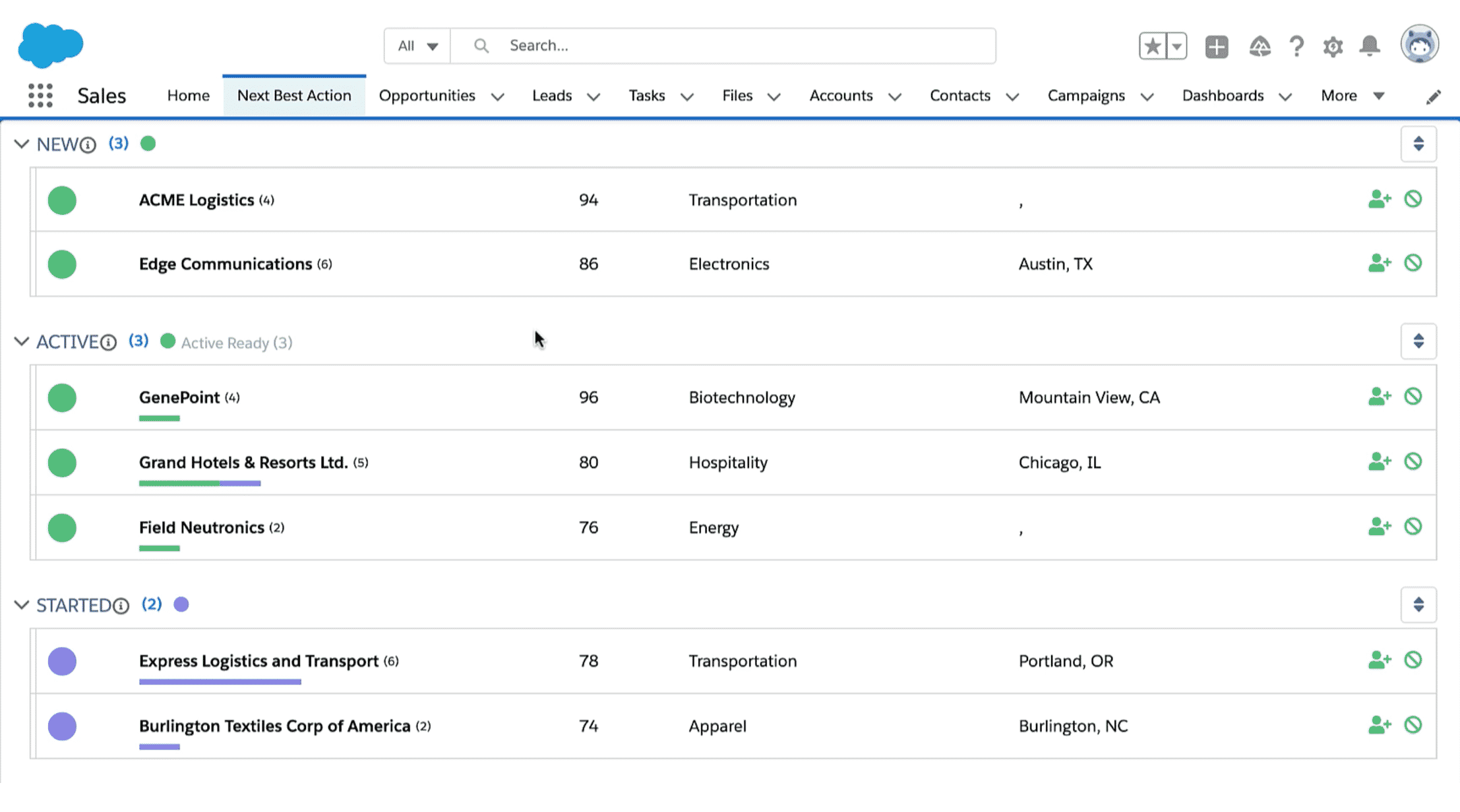Image resolution: width=1460 pixels, height=812 pixels.
Task: Dismiss icon for Express Logistics and Transport
Action: pyautogui.click(x=1413, y=660)
